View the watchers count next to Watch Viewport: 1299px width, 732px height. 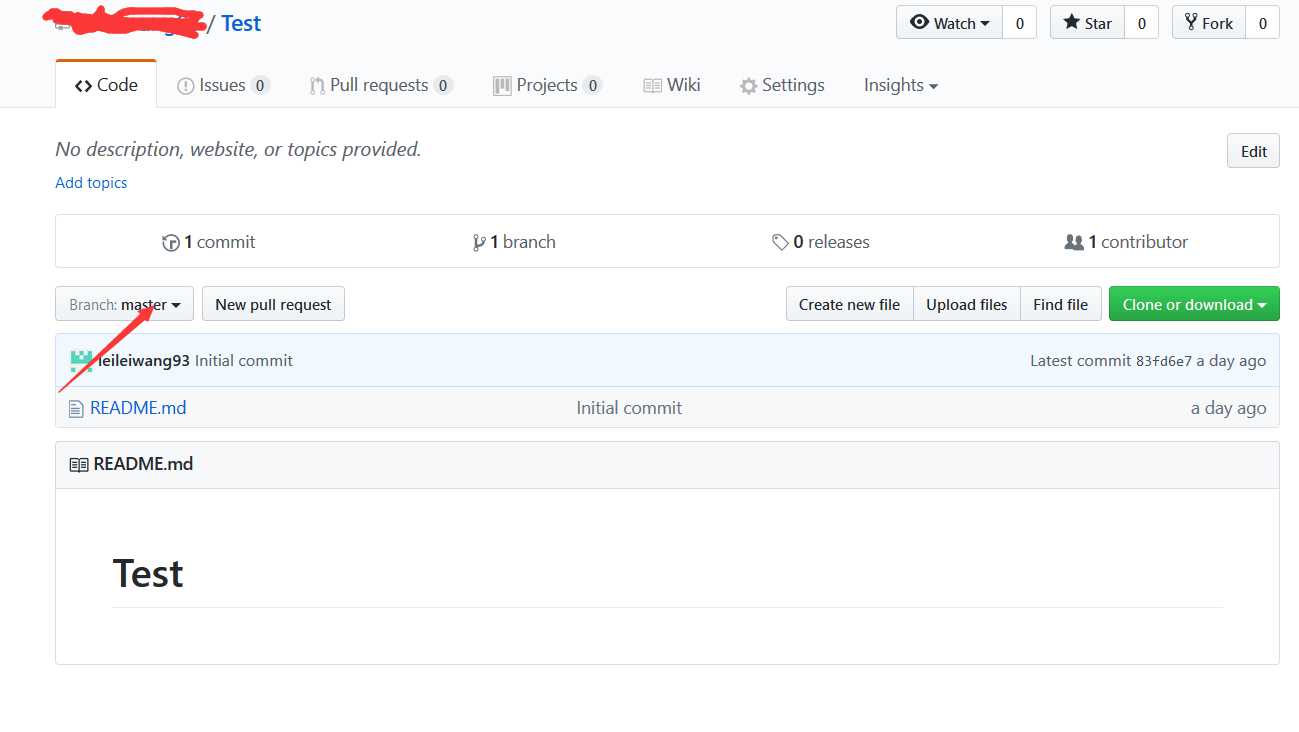[x=1019, y=23]
